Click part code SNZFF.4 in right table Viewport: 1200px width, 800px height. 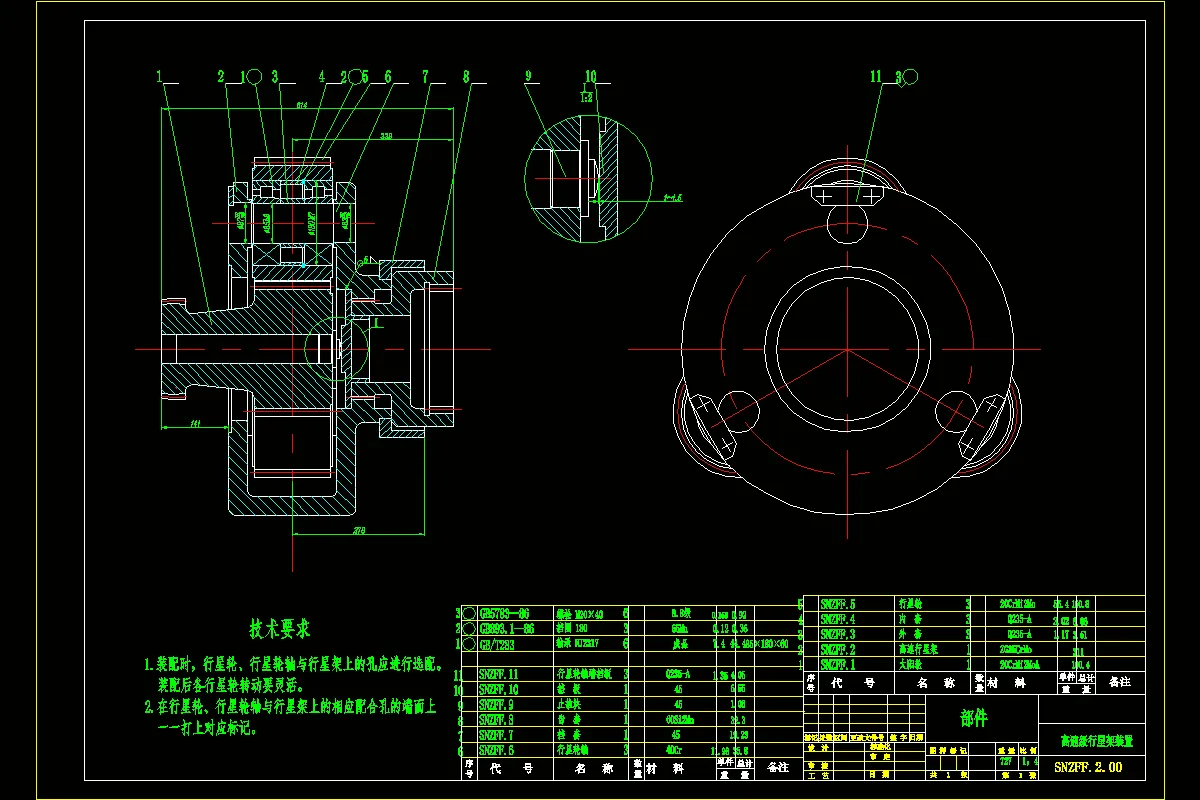coord(838,619)
